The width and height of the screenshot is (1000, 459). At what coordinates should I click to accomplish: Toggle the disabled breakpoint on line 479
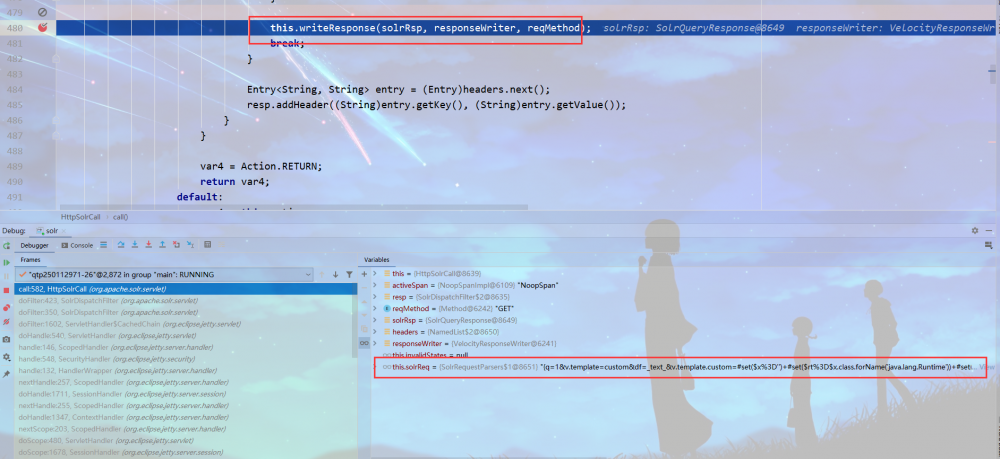[43, 12]
